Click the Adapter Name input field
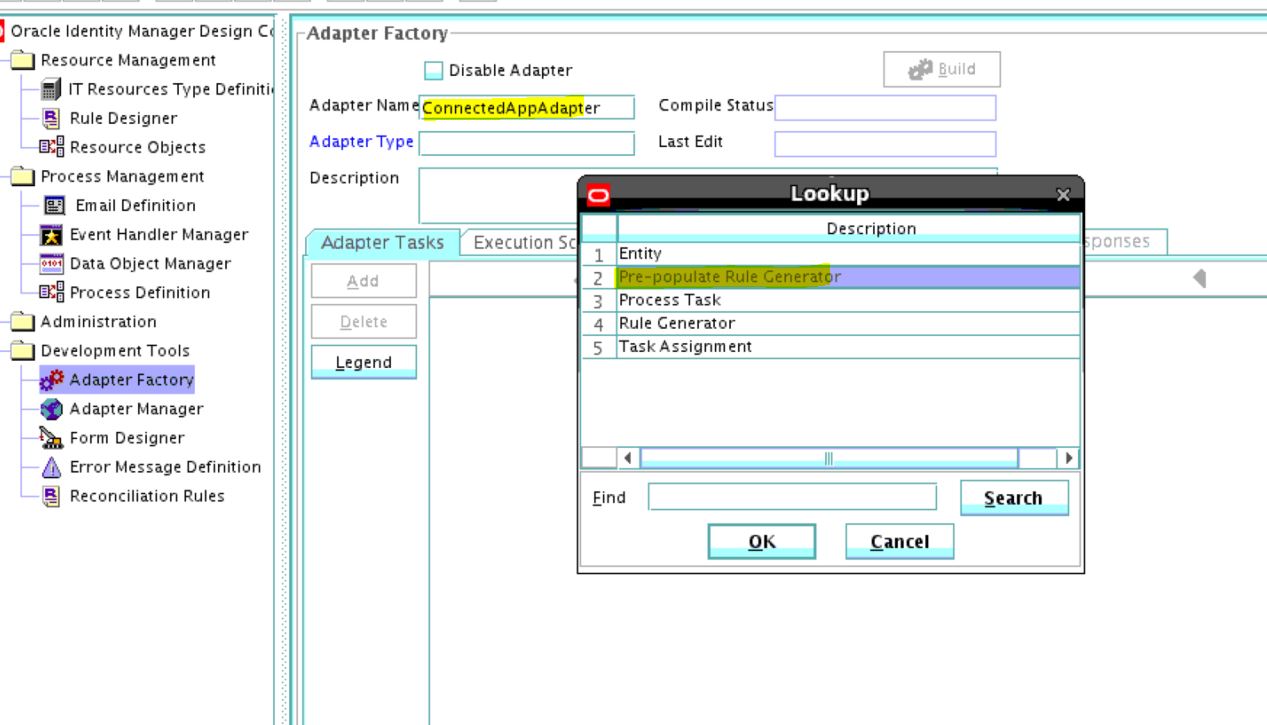 click(x=527, y=108)
